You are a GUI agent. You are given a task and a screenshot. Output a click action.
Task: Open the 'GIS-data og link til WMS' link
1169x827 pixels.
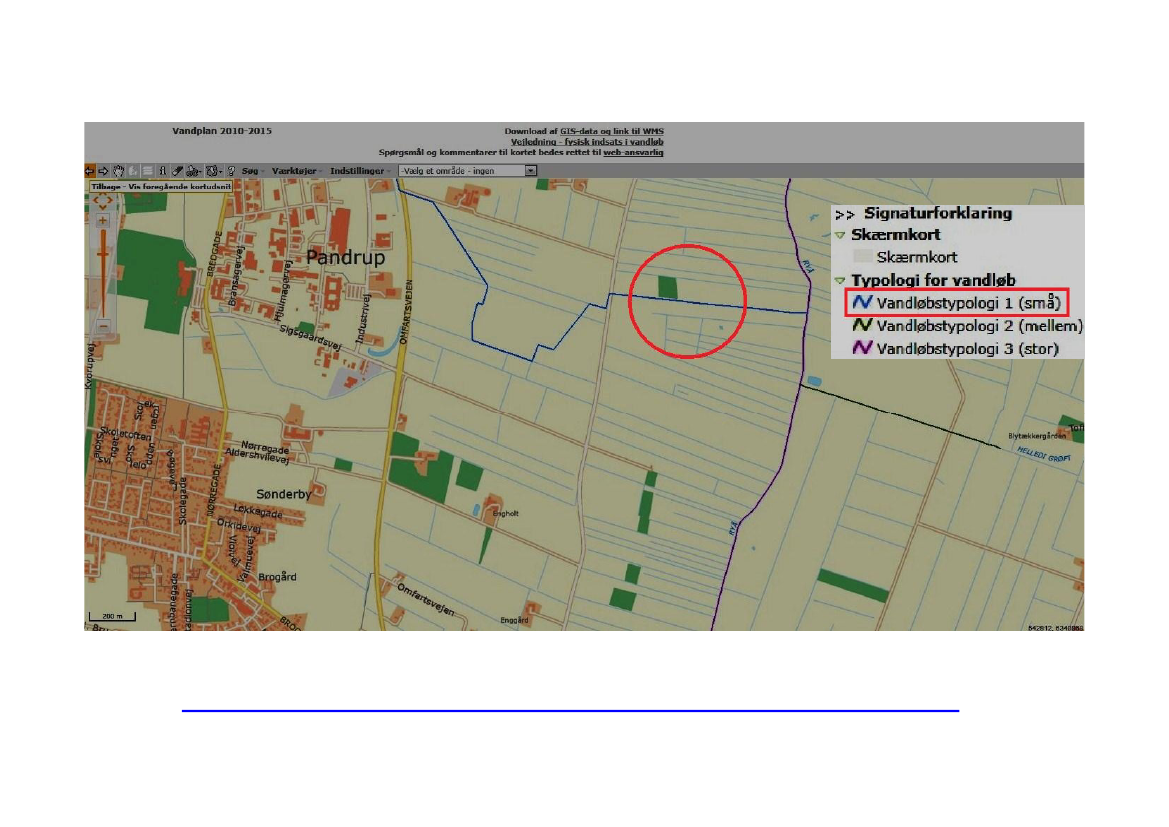pos(611,131)
